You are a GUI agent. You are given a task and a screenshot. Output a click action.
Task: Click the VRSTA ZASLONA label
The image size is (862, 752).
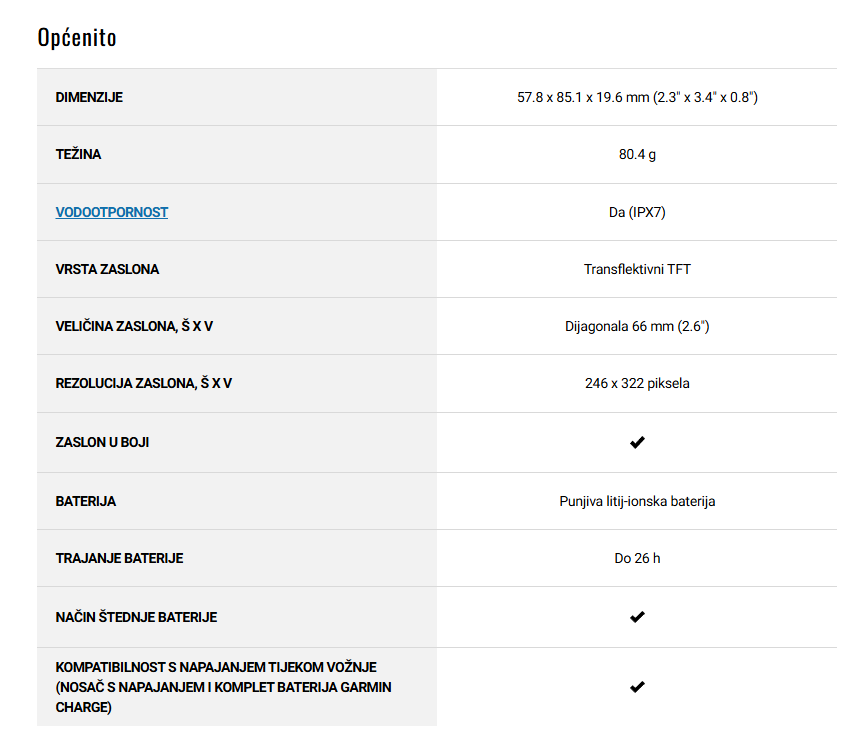[x=107, y=269]
